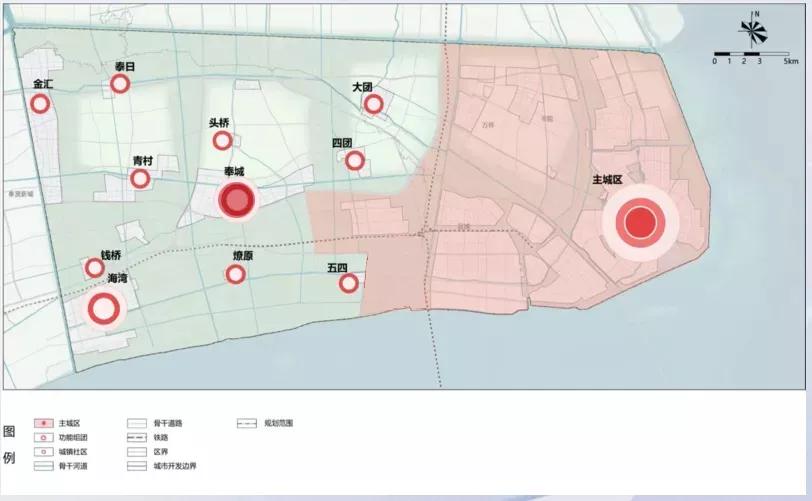Click the red ring marker below 四团
The width and height of the screenshot is (812, 501).
(x=355, y=161)
